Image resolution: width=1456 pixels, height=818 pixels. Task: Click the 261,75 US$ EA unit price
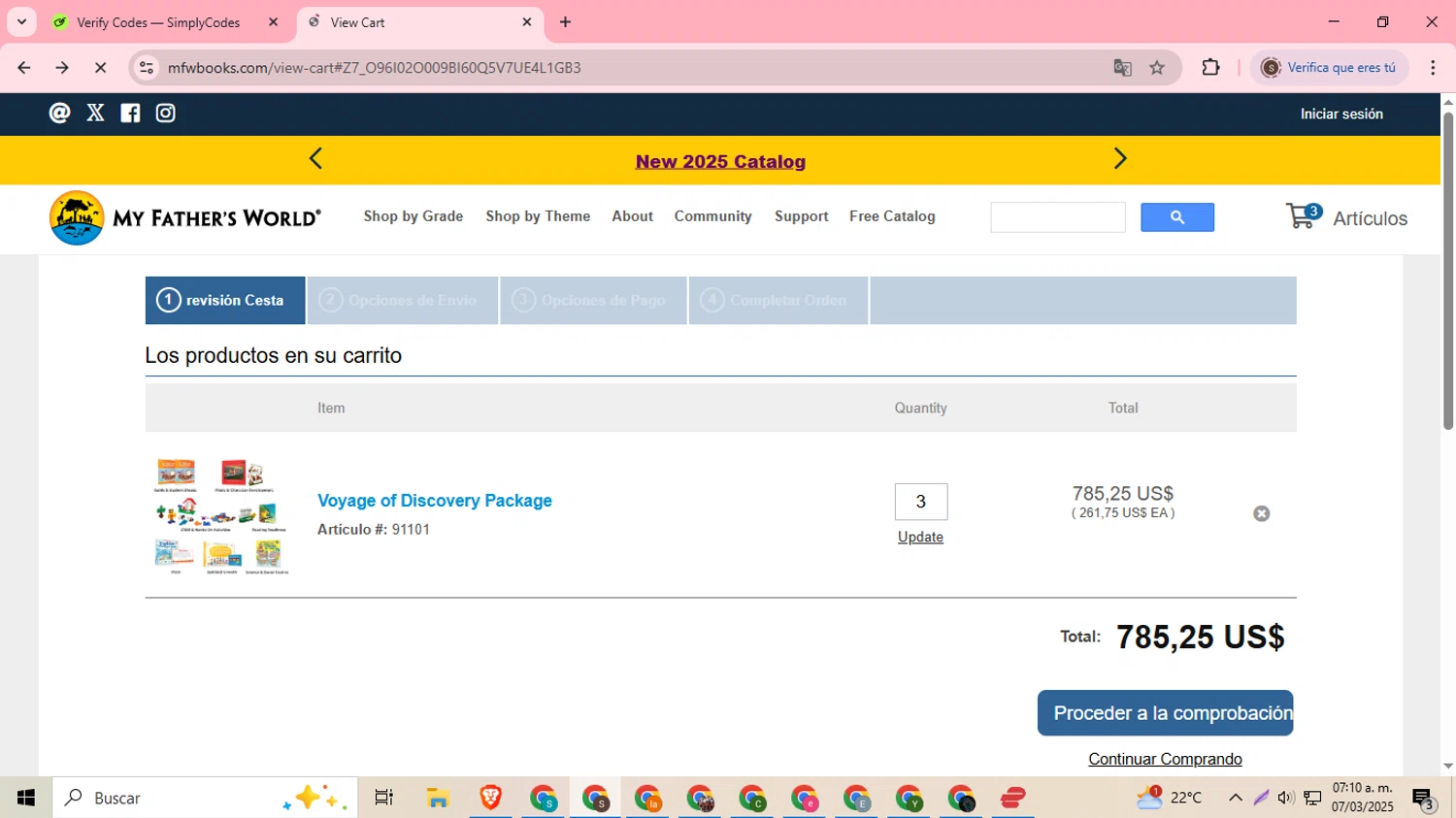tap(1123, 513)
